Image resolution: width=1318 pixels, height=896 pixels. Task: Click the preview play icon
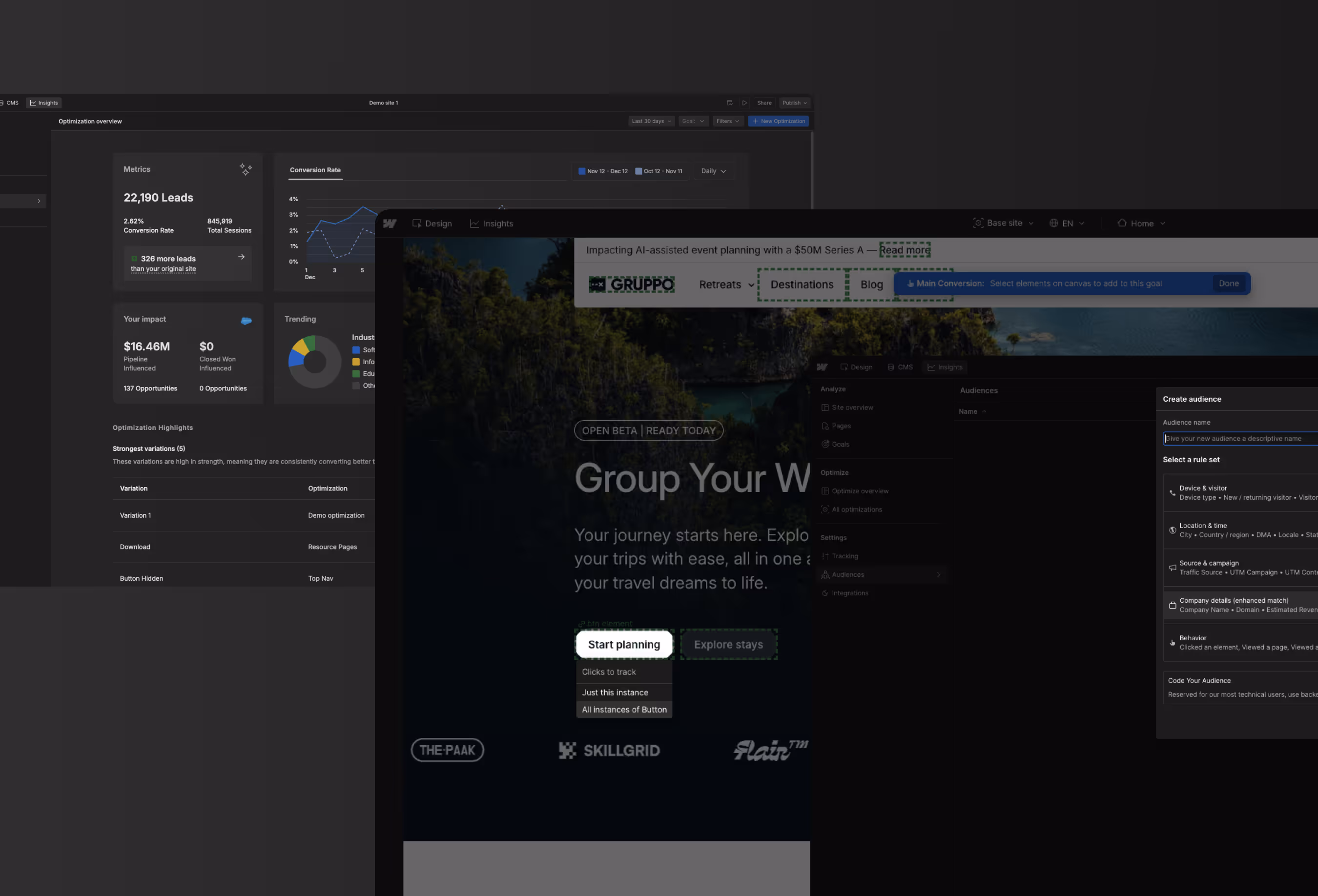coord(744,102)
